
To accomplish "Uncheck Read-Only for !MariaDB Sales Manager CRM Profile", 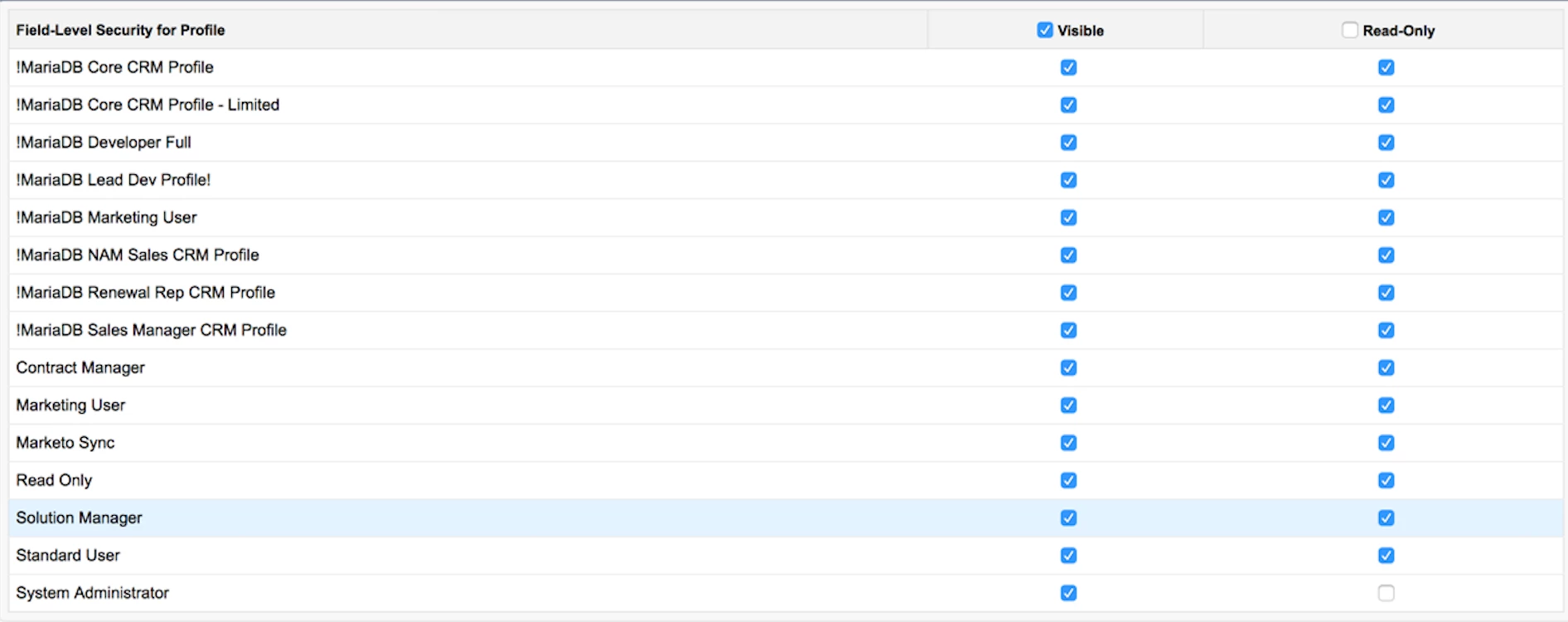I will 1387,330.
